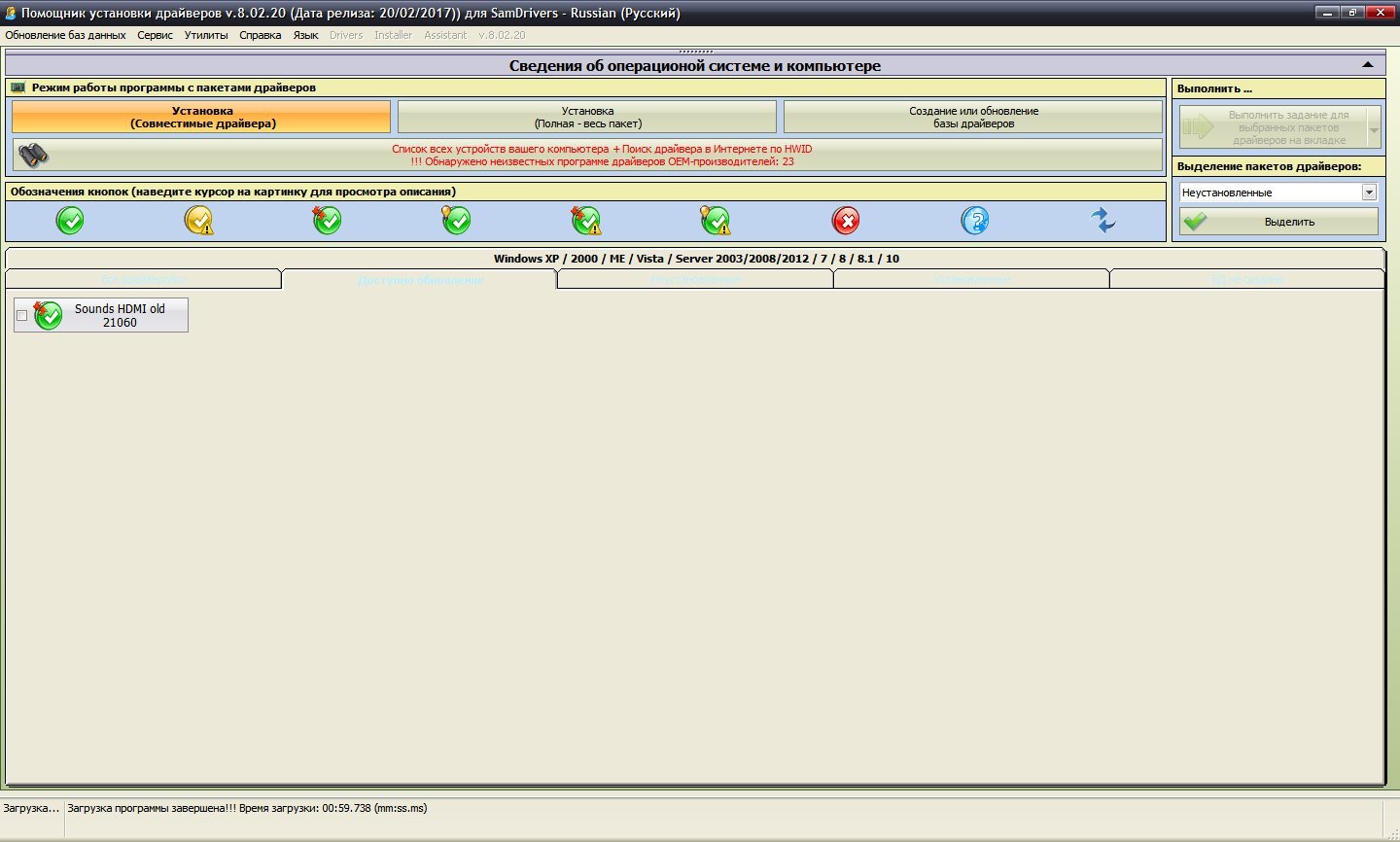
Task: Click the blue question mark legend icon
Action: click(x=974, y=221)
